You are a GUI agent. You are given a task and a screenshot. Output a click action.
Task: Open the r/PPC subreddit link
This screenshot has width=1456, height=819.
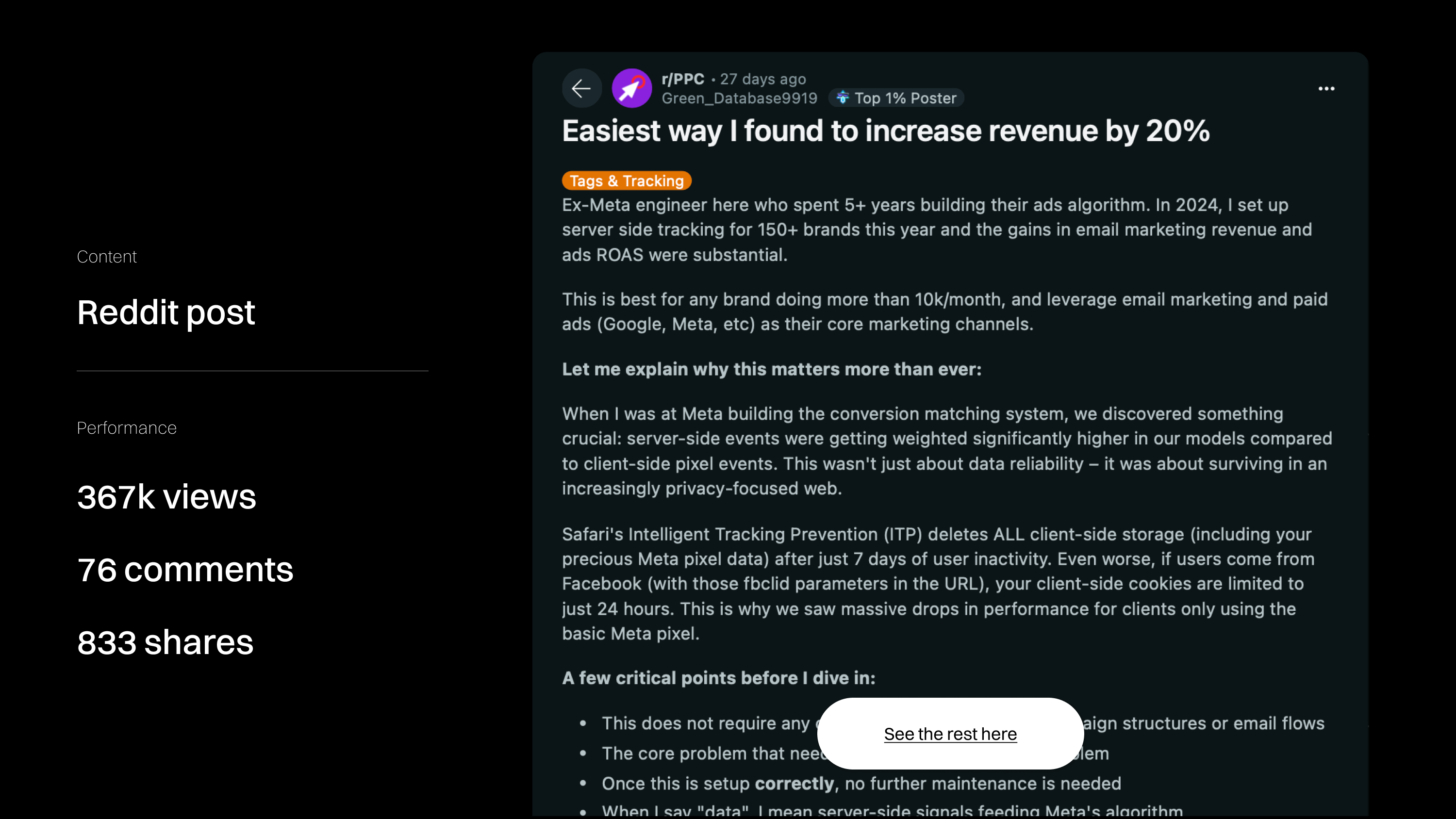pos(683,79)
